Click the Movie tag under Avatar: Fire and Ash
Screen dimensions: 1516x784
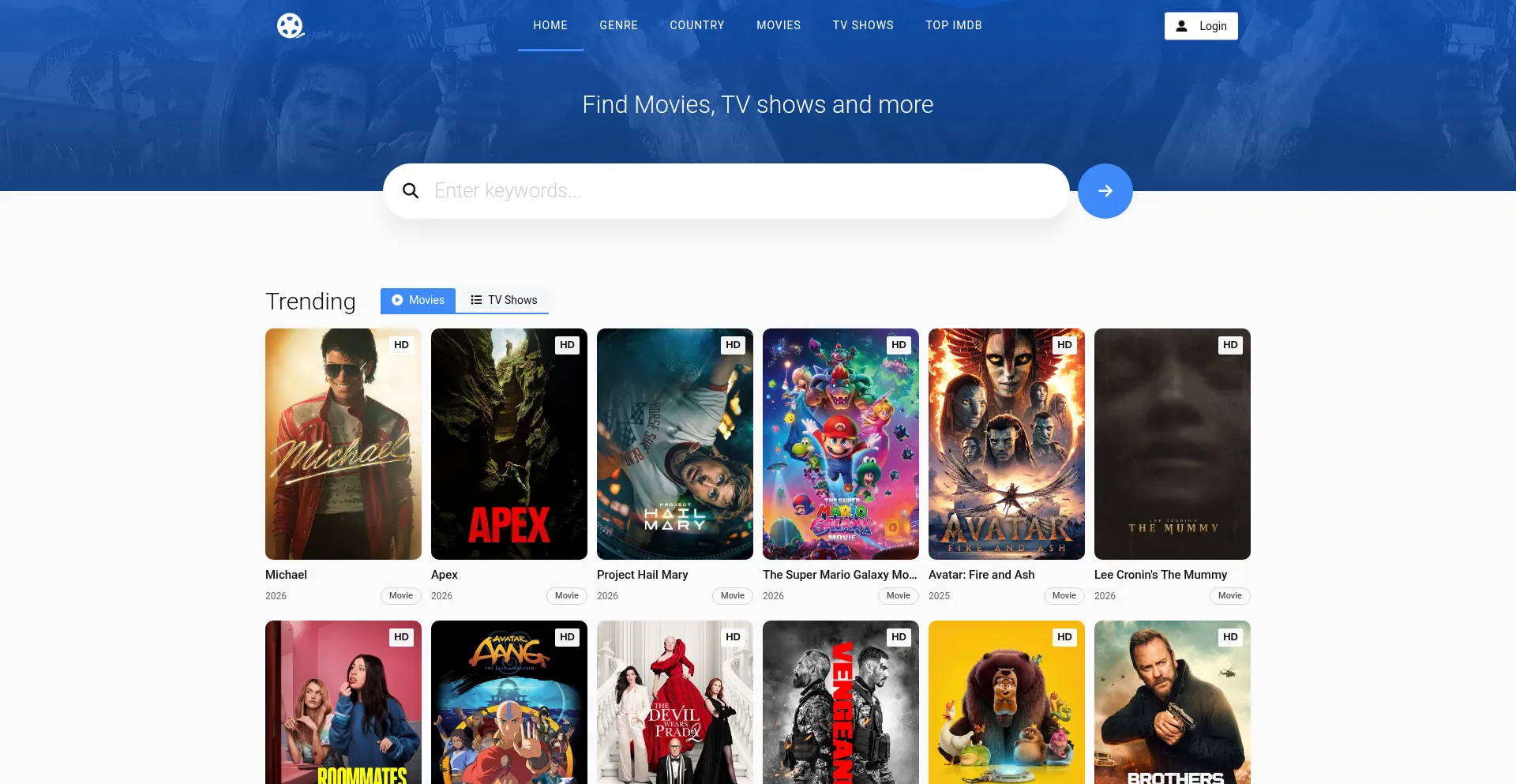click(1064, 596)
